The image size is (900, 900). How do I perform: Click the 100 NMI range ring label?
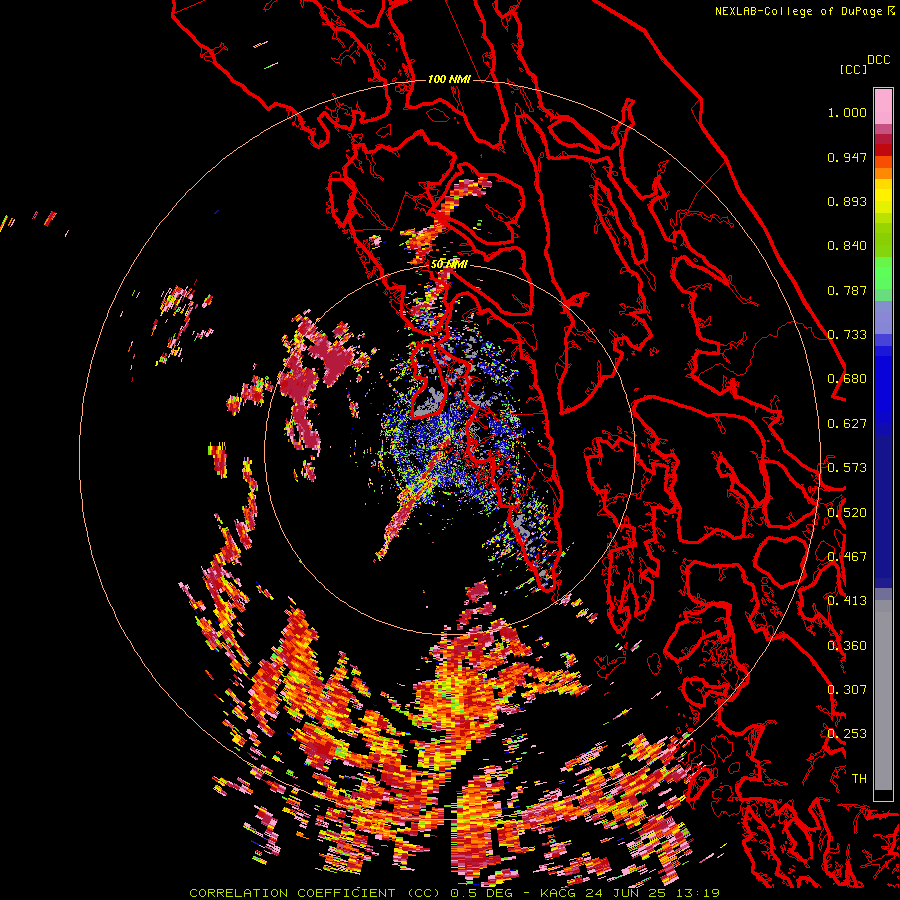(x=449, y=79)
